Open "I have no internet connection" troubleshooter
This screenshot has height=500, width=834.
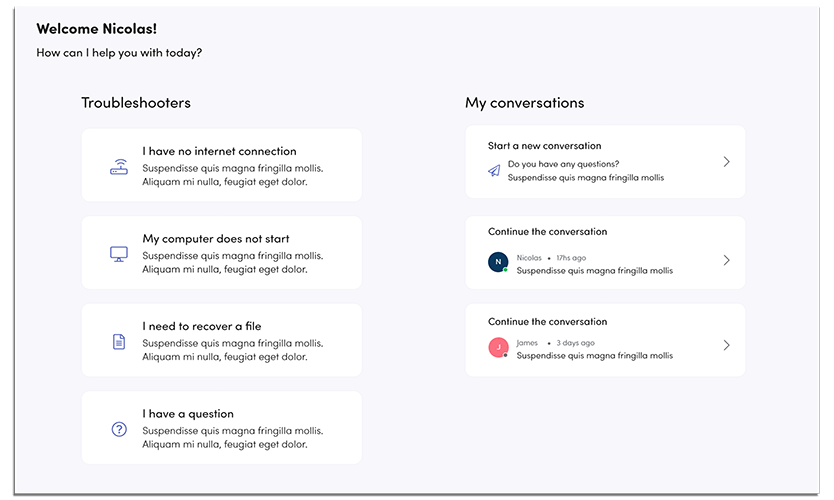219,152
